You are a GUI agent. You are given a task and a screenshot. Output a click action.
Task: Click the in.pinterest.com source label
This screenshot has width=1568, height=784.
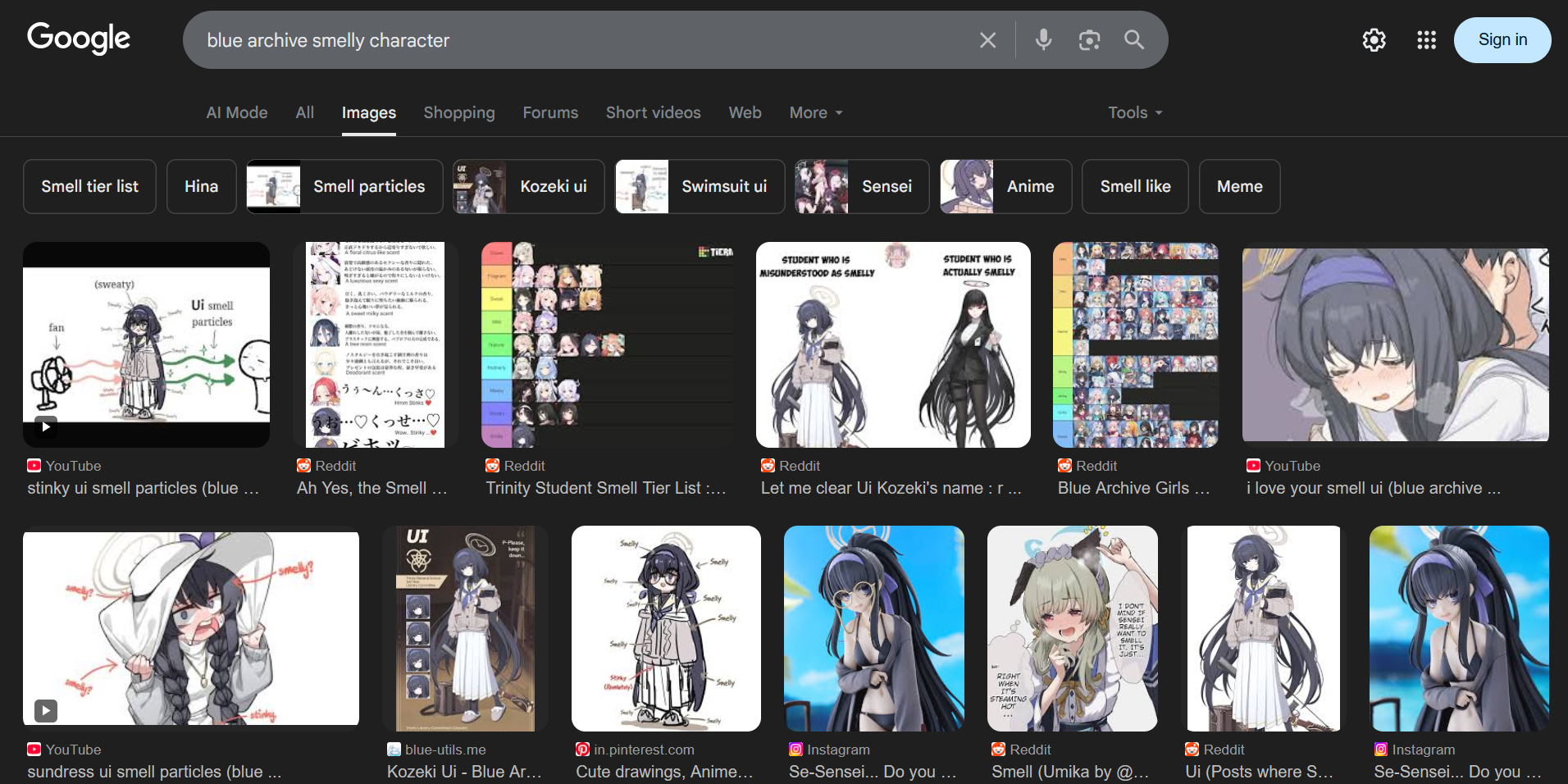(x=644, y=750)
